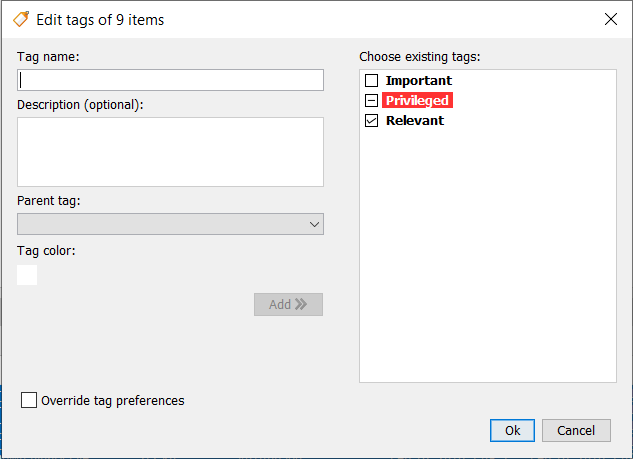This screenshot has width=633, height=459.
Task: Open the Parent tag combo box
Action: coord(160,224)
